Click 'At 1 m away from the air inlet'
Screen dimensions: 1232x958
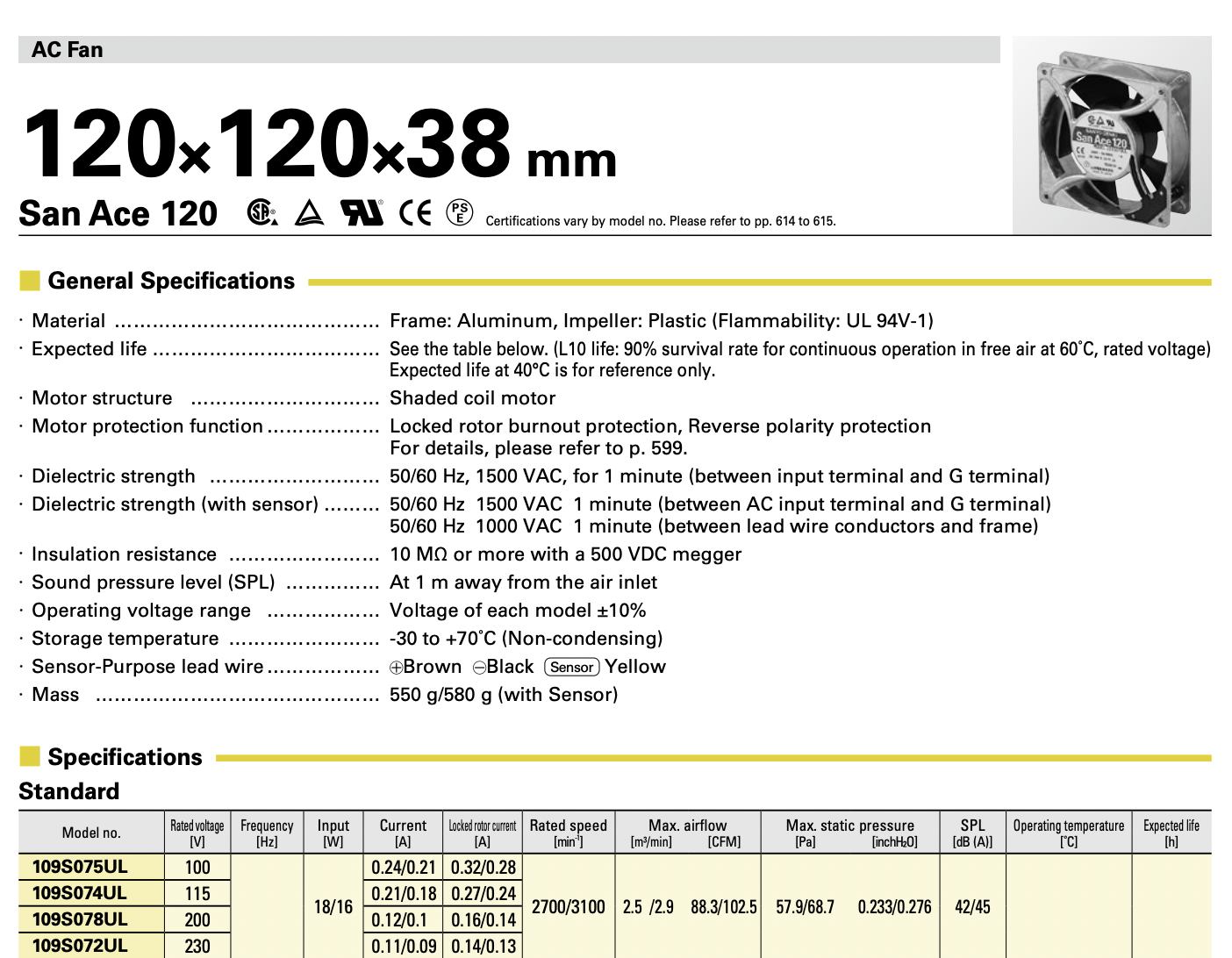pos(523,583)
